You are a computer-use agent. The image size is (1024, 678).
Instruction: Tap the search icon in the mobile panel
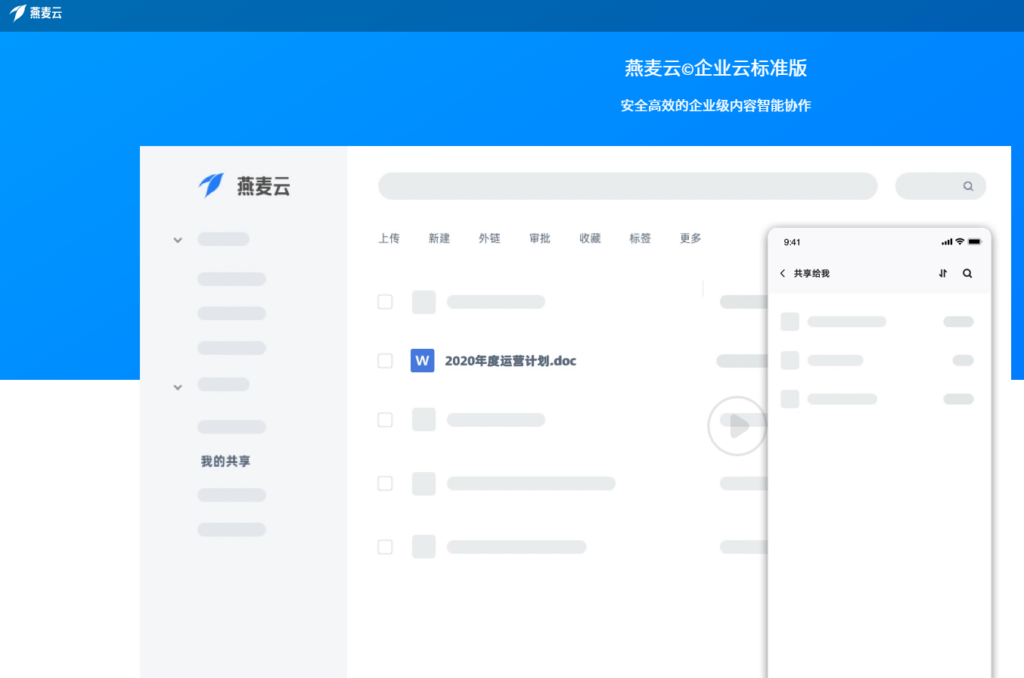[967, 272]
